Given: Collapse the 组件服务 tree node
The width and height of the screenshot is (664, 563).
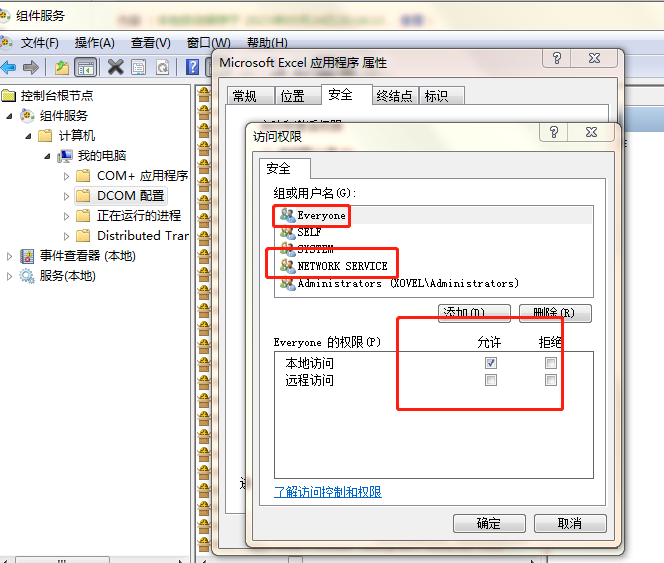Looking at the screenshot, I should (9, 116).
